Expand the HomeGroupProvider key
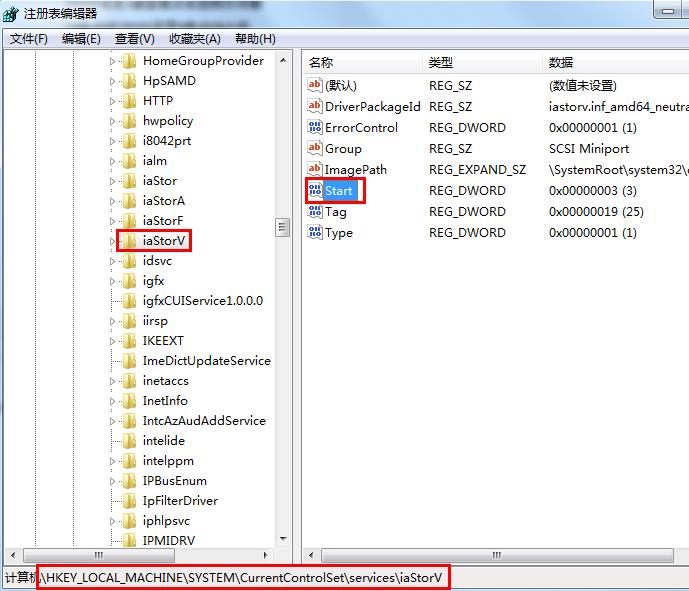689x591 pixels. (112, 61)
